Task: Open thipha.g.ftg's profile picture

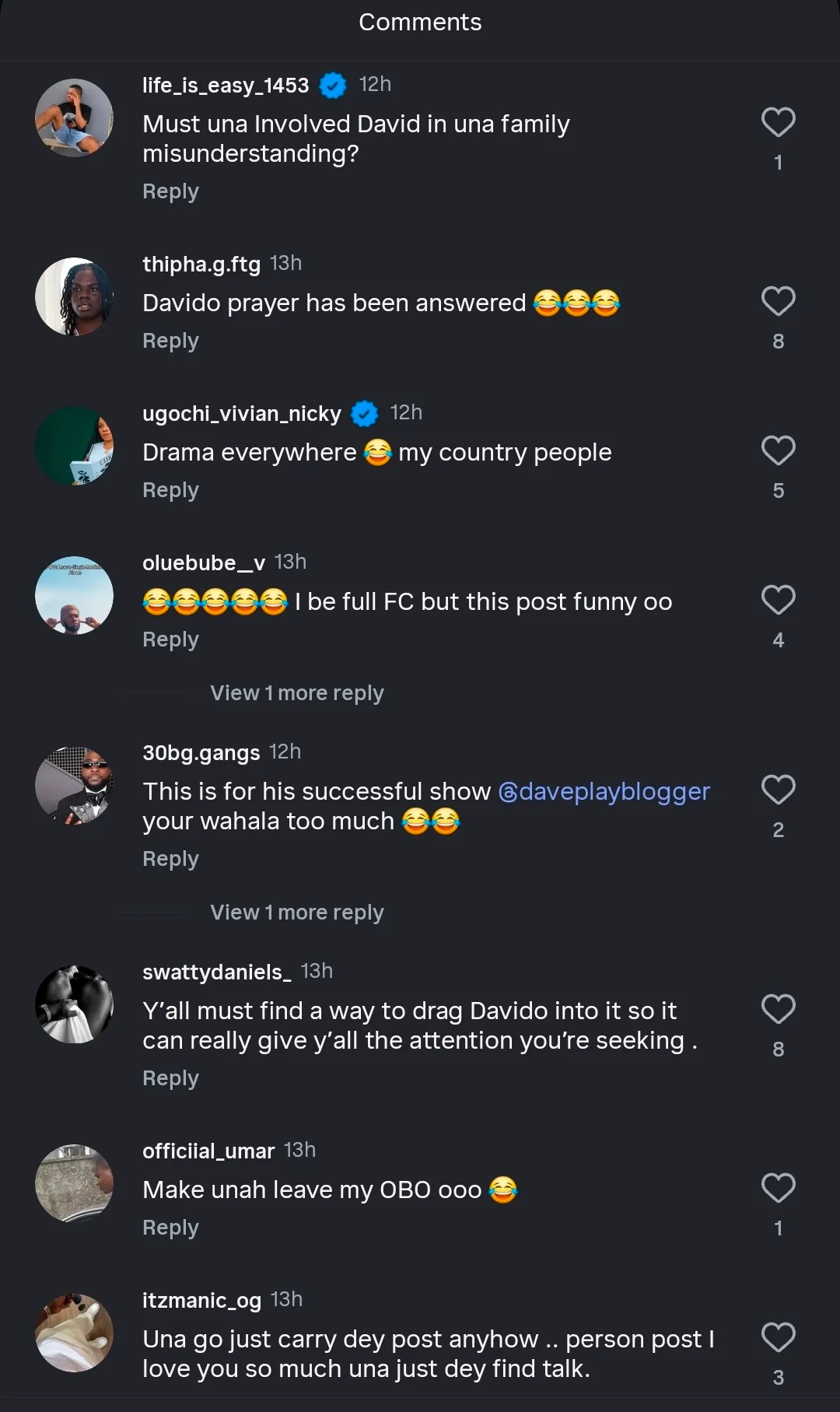Action: coord(75,296)
